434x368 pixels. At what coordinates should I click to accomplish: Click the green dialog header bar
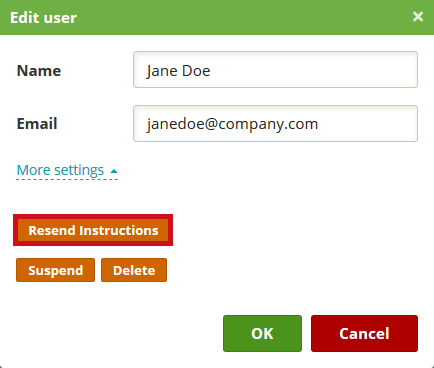coord(217,17)
